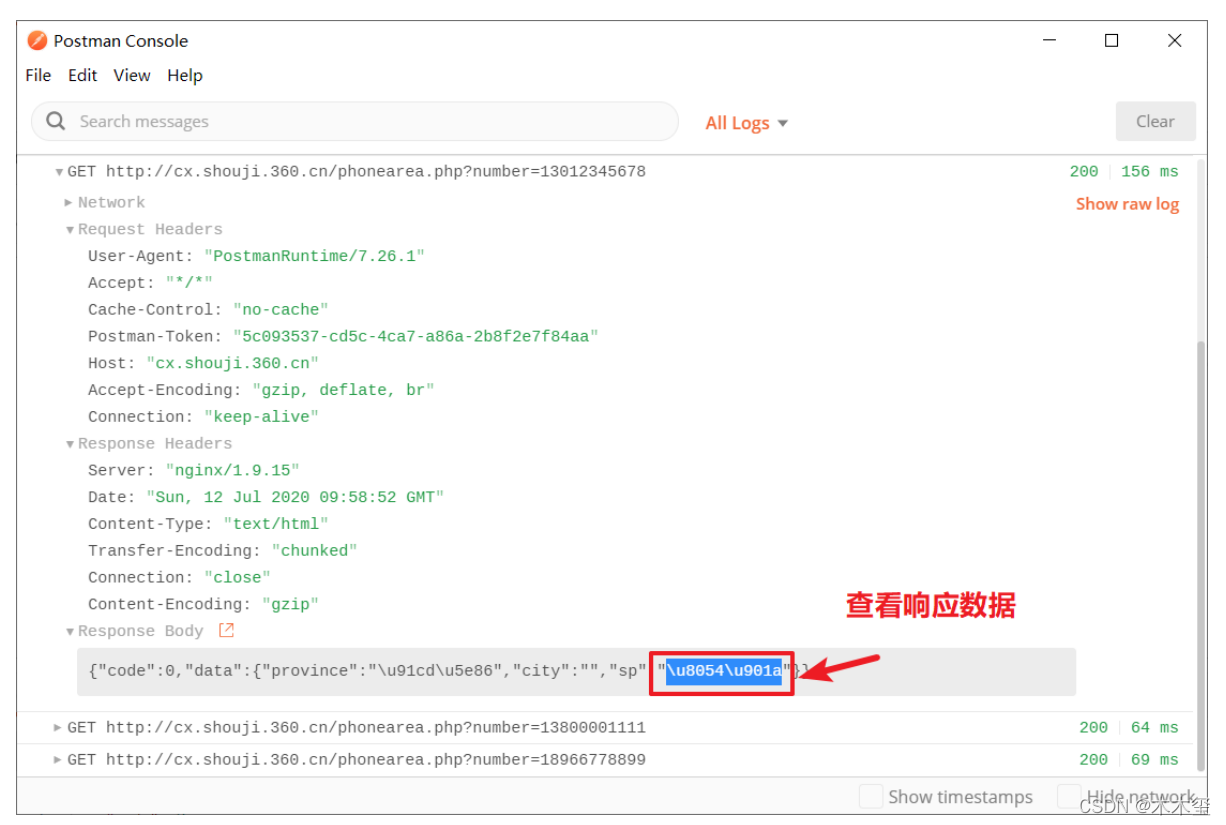Click the 64 ms response time
The height and width of the screenshot is (825, 1226).
1154,728
